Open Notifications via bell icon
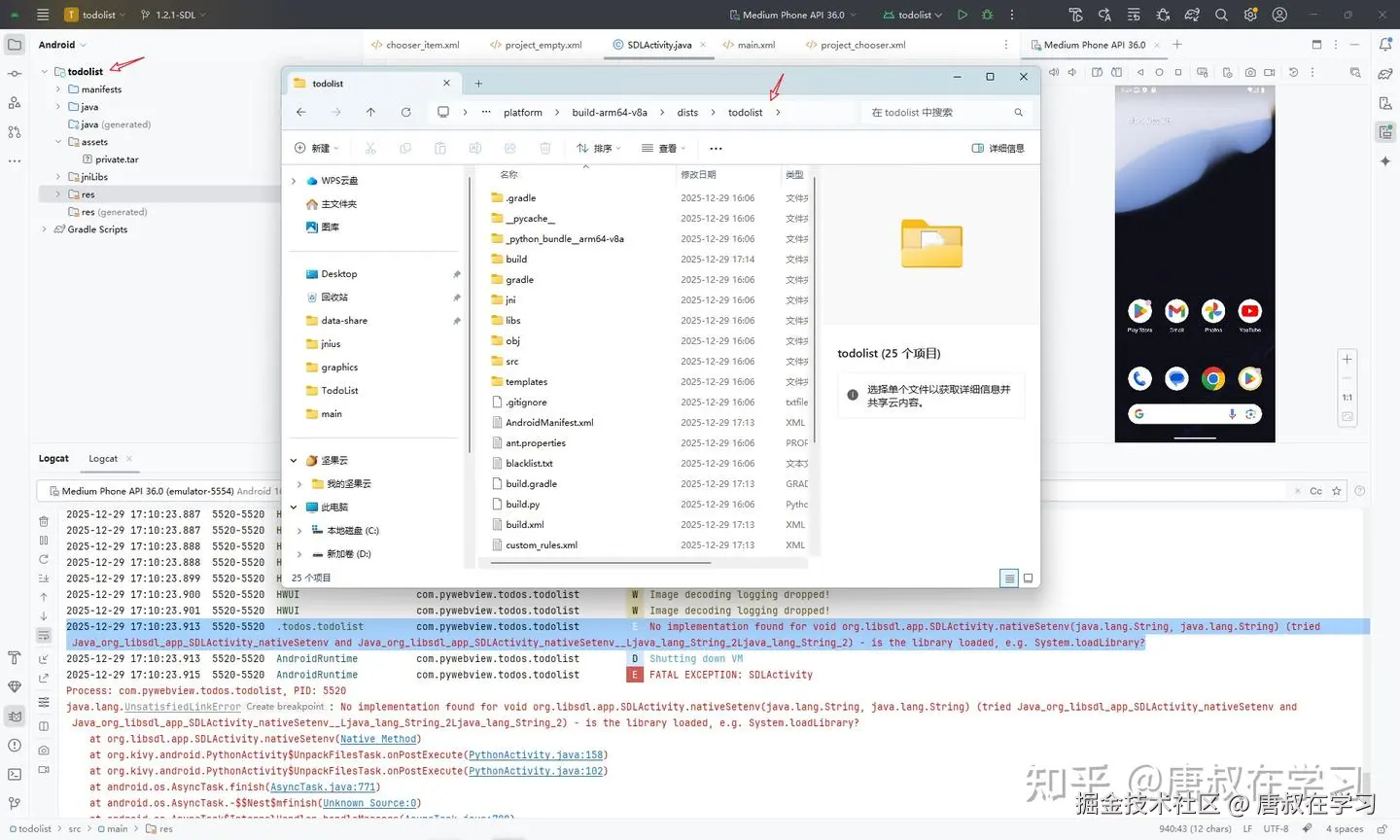This screenshot has height=840, width=1400. click(x=1385, y=46)
